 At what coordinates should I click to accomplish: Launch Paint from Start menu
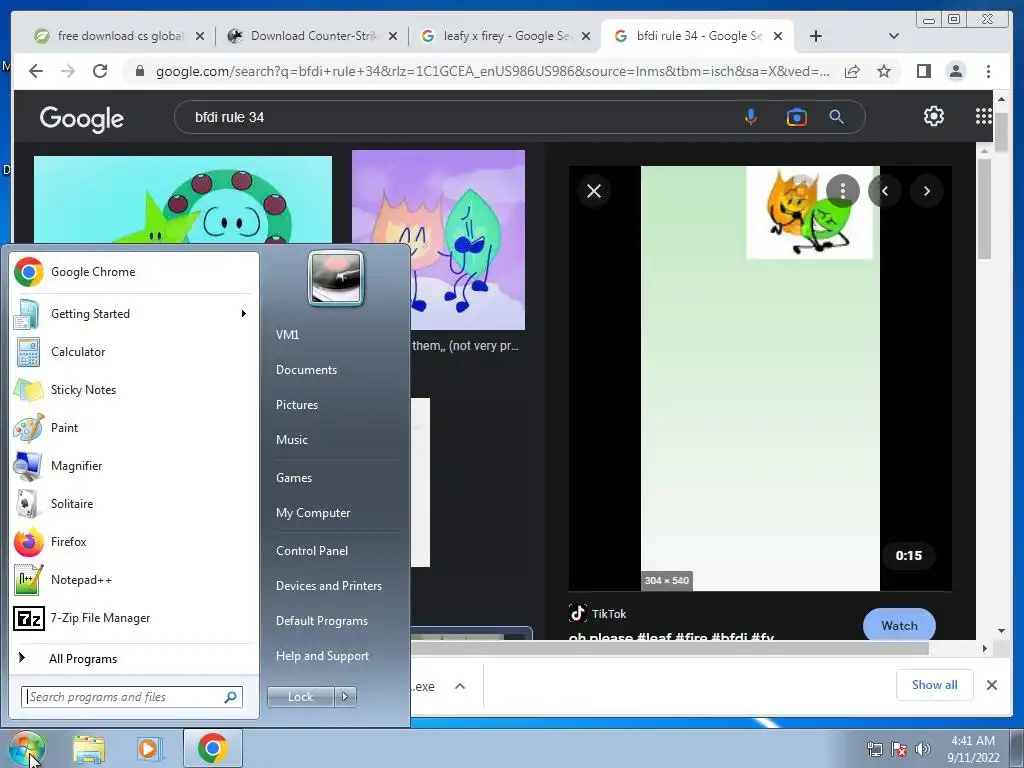coord(133,428)
